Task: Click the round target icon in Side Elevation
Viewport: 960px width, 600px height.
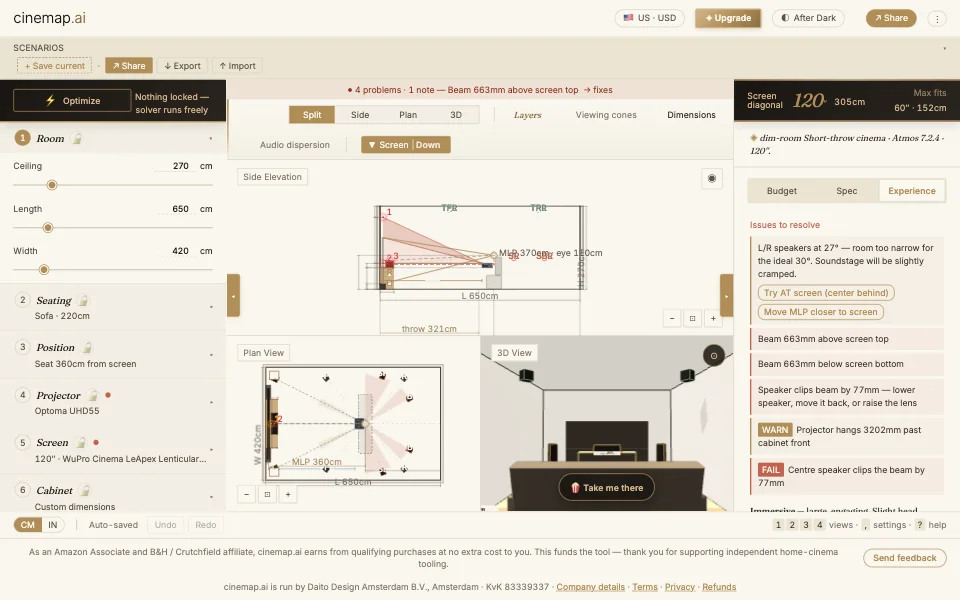Action: [712, 179]
